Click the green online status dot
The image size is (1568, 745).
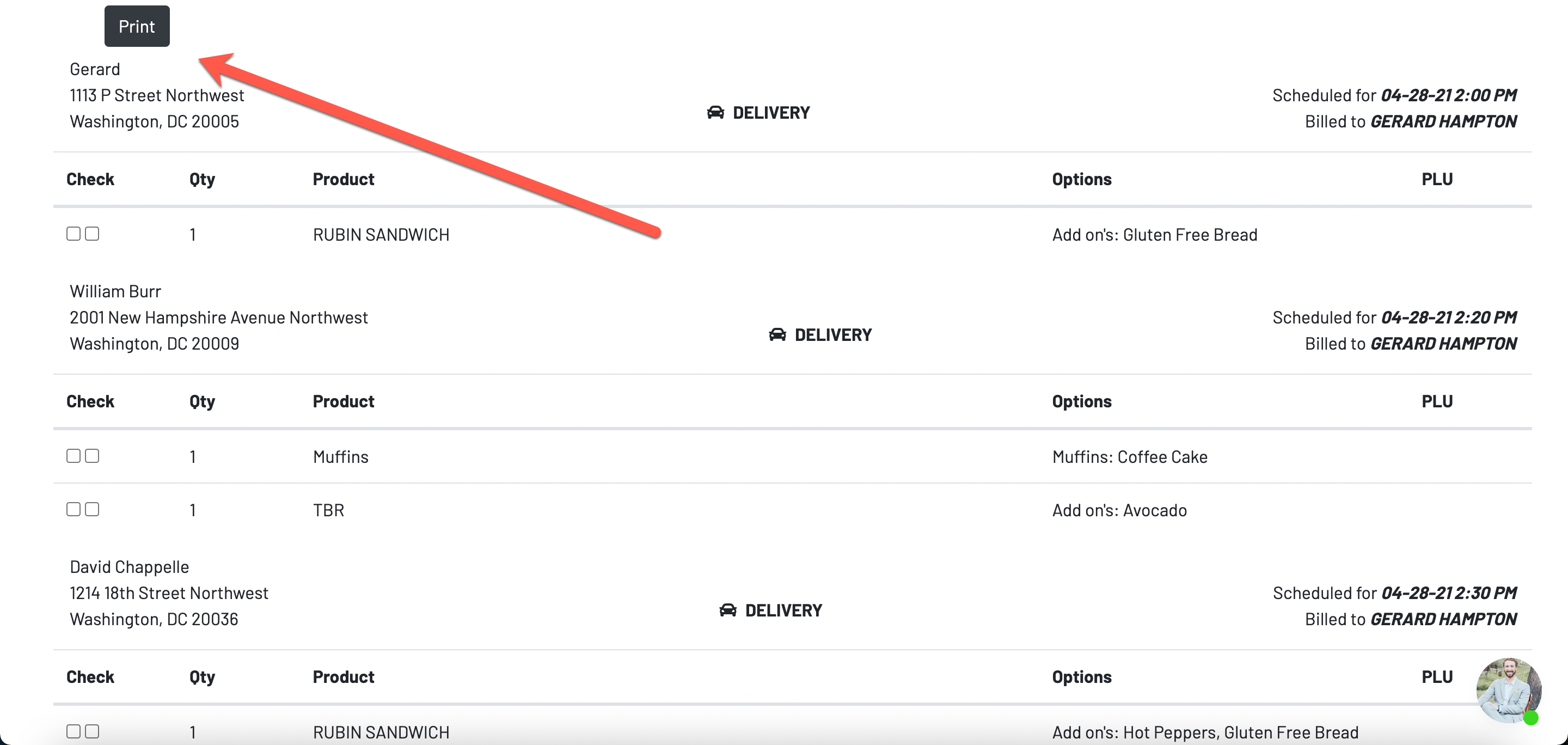[x=1531, y=718]
